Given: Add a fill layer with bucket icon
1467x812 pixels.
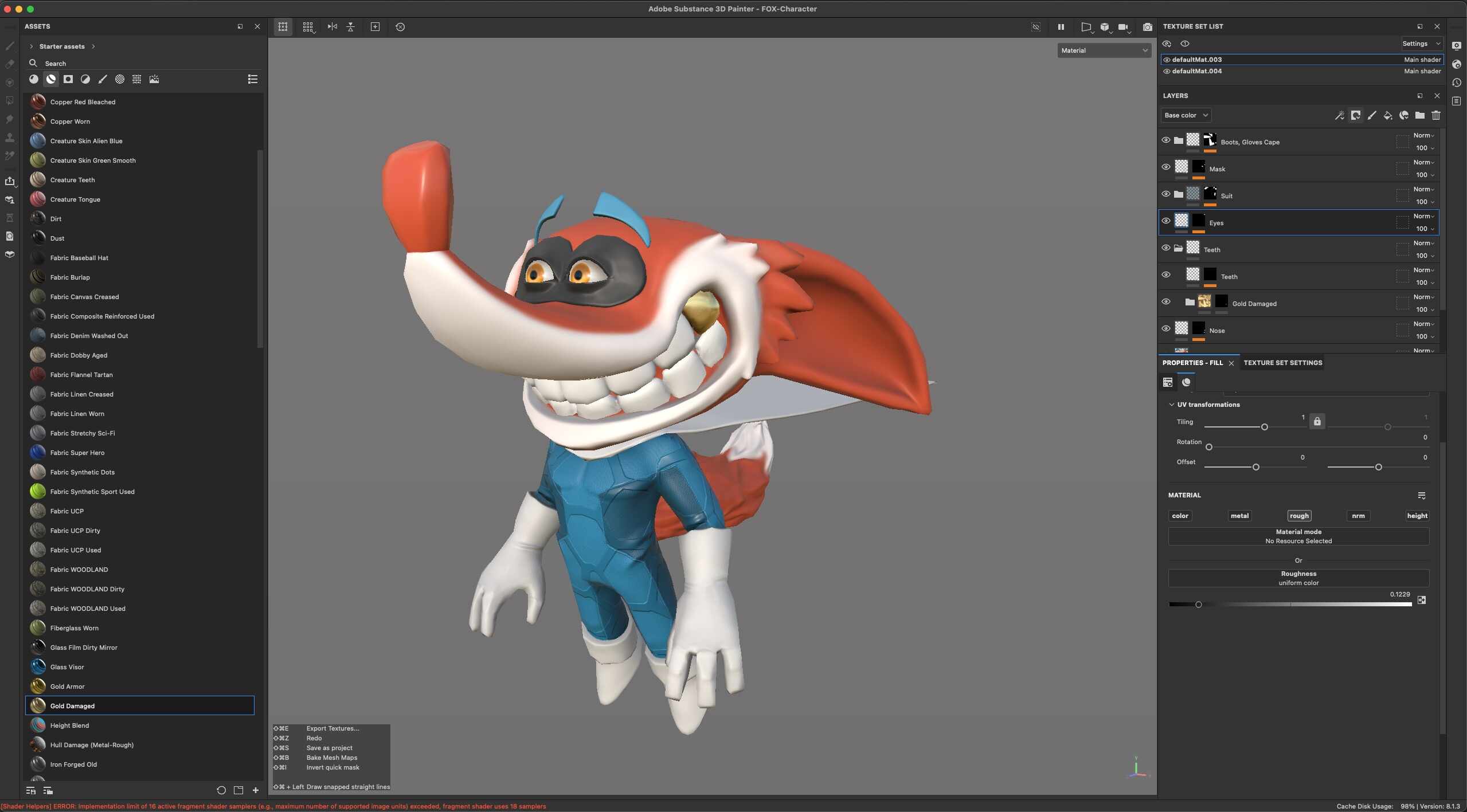Looking at the screenshot, I should point(1388,115).
